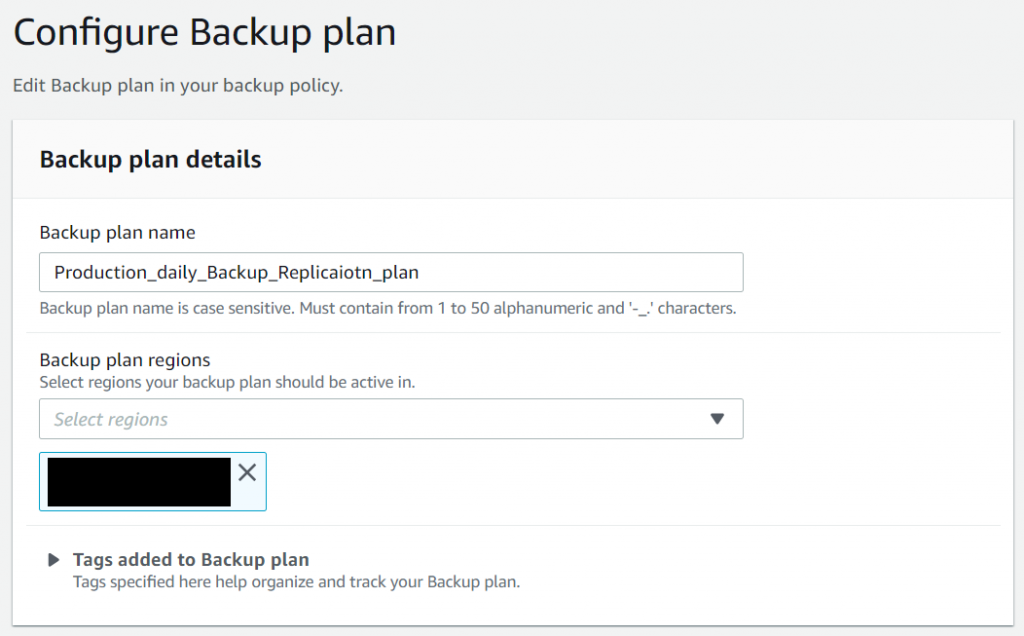1024x636 pixels.
Task: Click the caret icon in Select regions field
Action: [x=717, y=419]
